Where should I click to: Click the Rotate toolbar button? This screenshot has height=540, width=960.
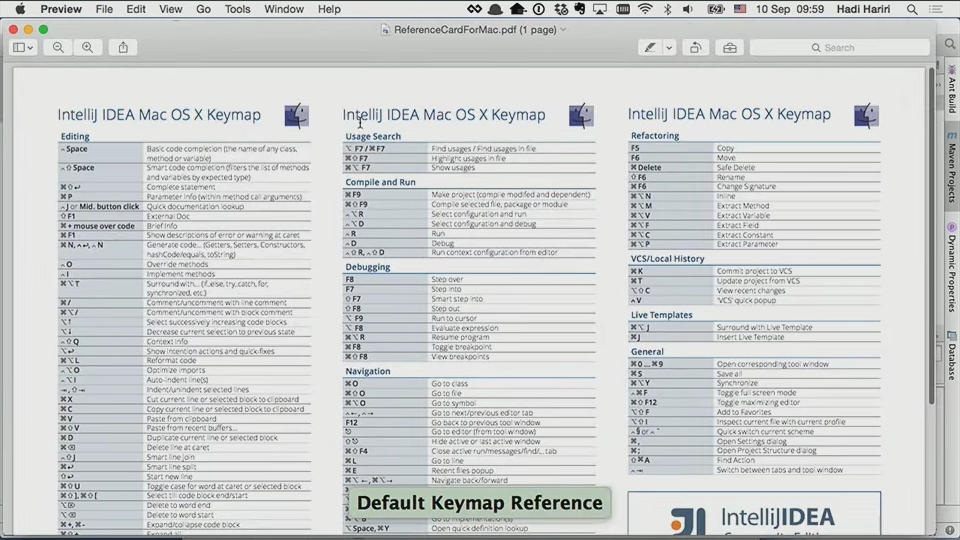point(696,47)
